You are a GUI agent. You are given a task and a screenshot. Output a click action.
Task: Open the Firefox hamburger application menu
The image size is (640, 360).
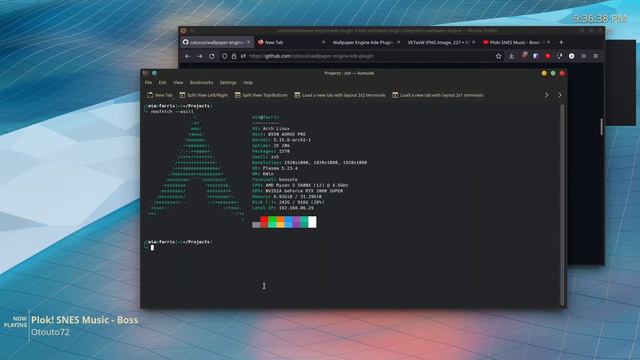tap(596, 56)
